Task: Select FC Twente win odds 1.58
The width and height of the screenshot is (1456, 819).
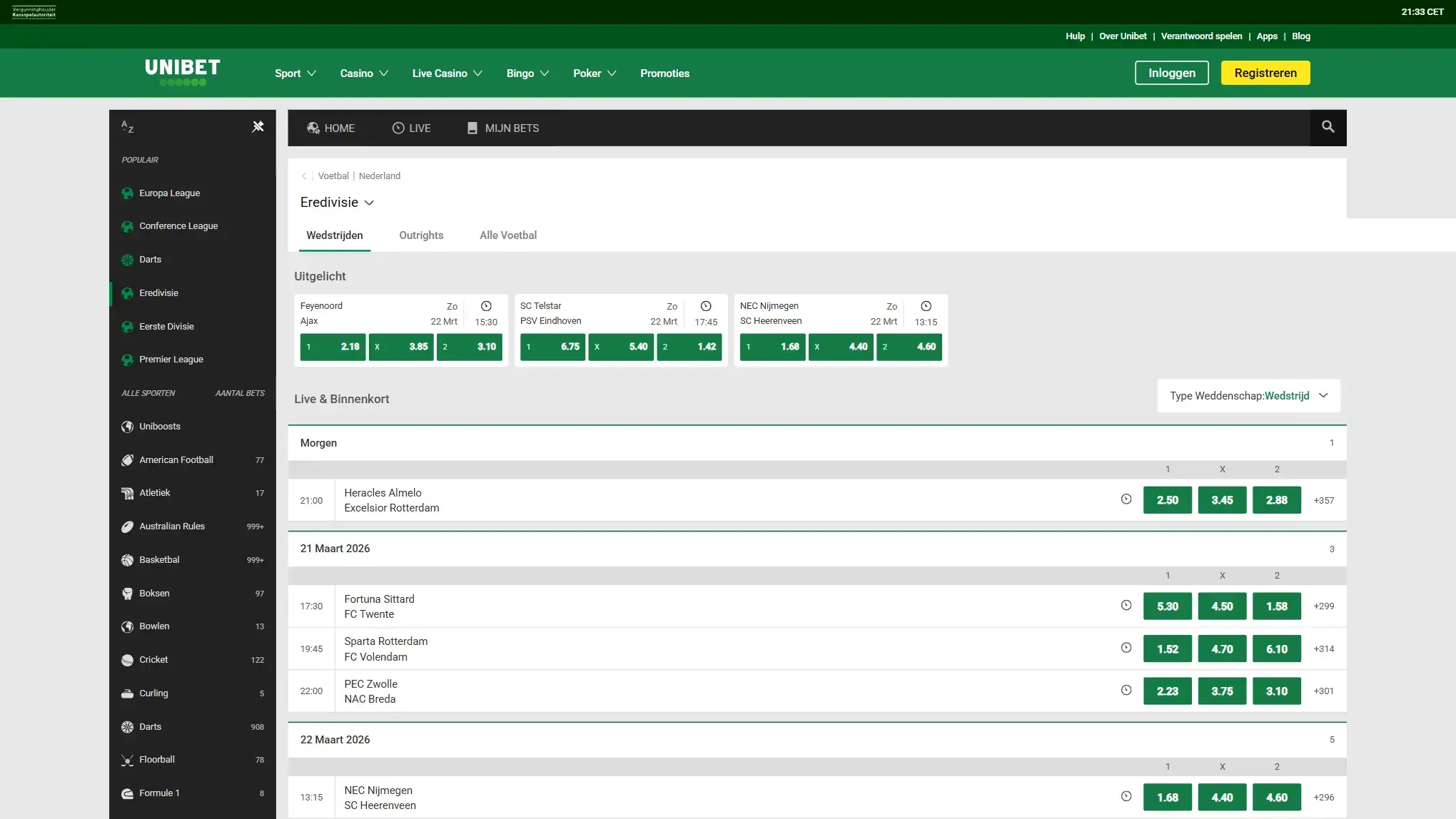Action: point(1276,606)
